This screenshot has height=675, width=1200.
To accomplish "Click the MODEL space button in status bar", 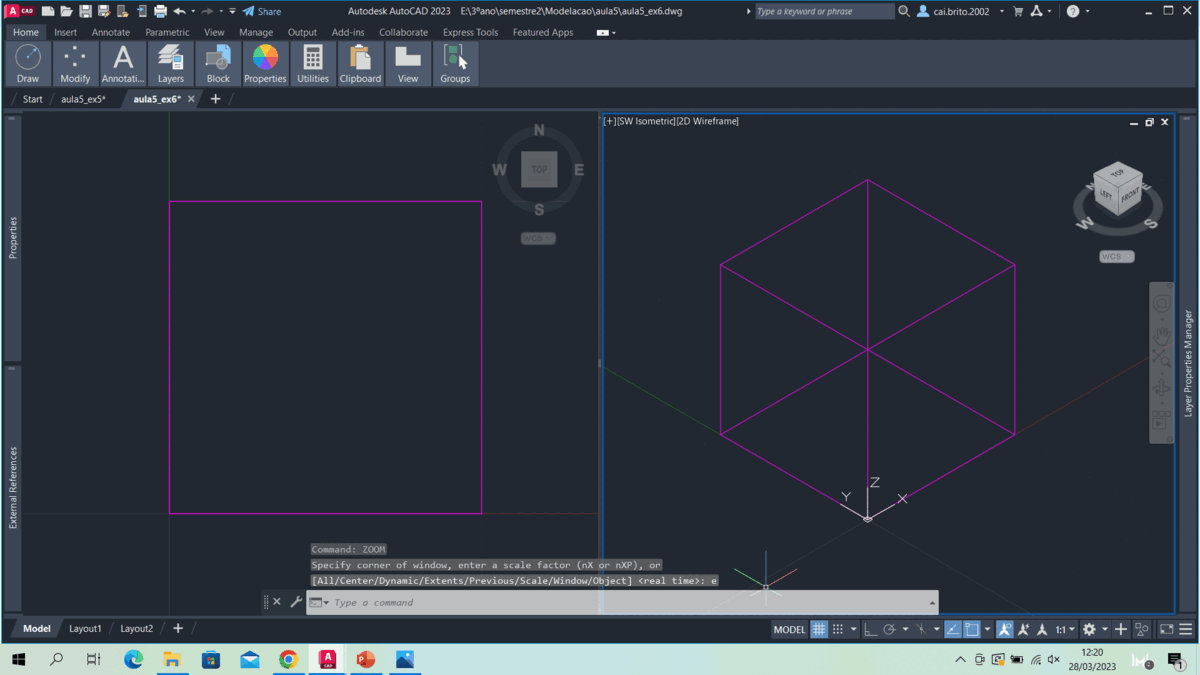I will (790, 629).
